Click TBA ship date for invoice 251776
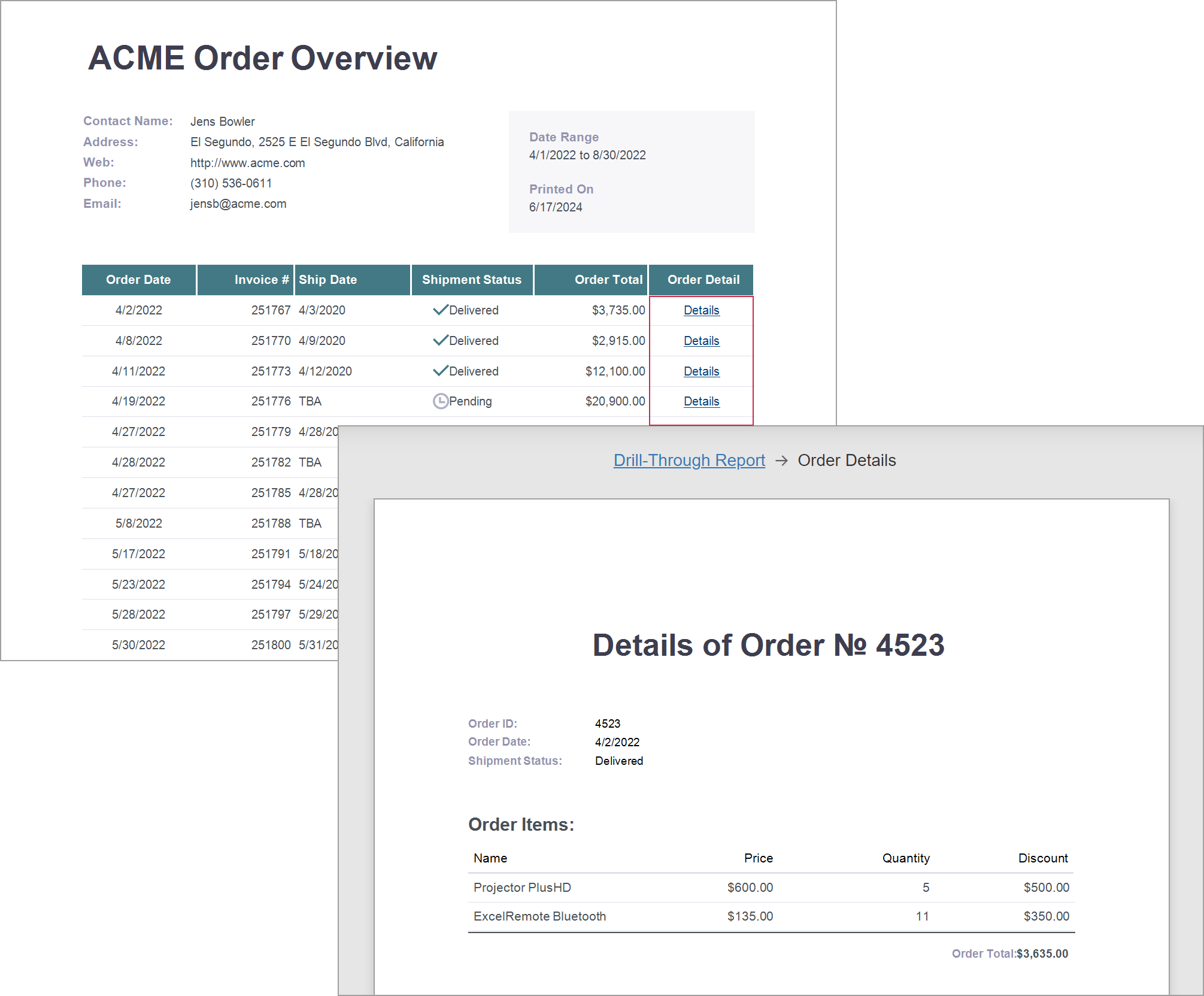The image size is (1204, 996). tap(310, 401)
